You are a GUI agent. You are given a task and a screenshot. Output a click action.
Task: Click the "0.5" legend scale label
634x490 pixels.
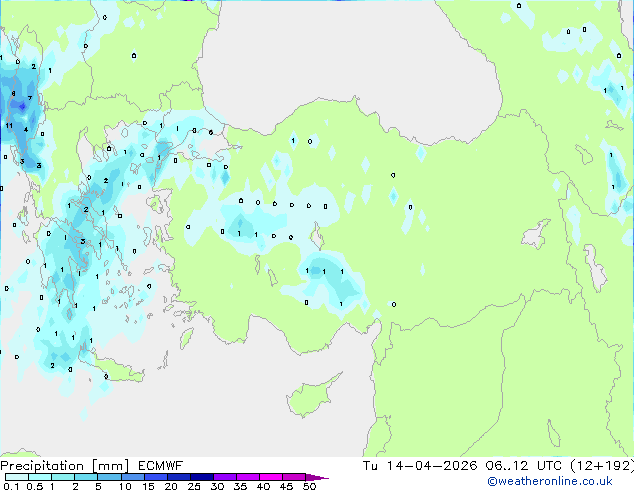click(35, 486)
